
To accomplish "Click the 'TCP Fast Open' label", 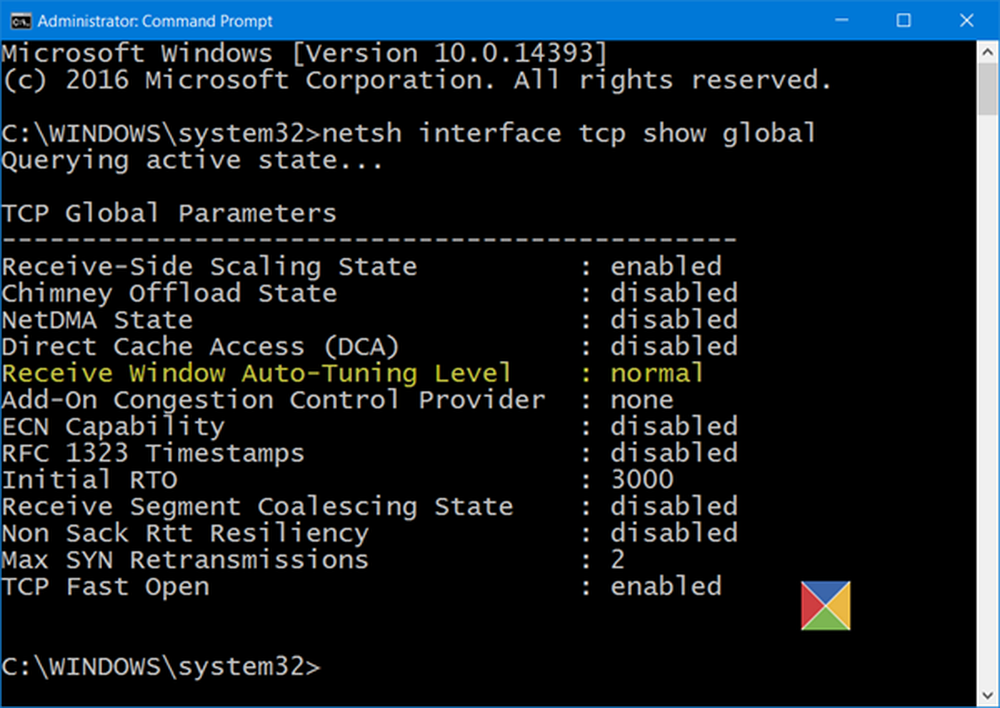I will tap(105, 586).
